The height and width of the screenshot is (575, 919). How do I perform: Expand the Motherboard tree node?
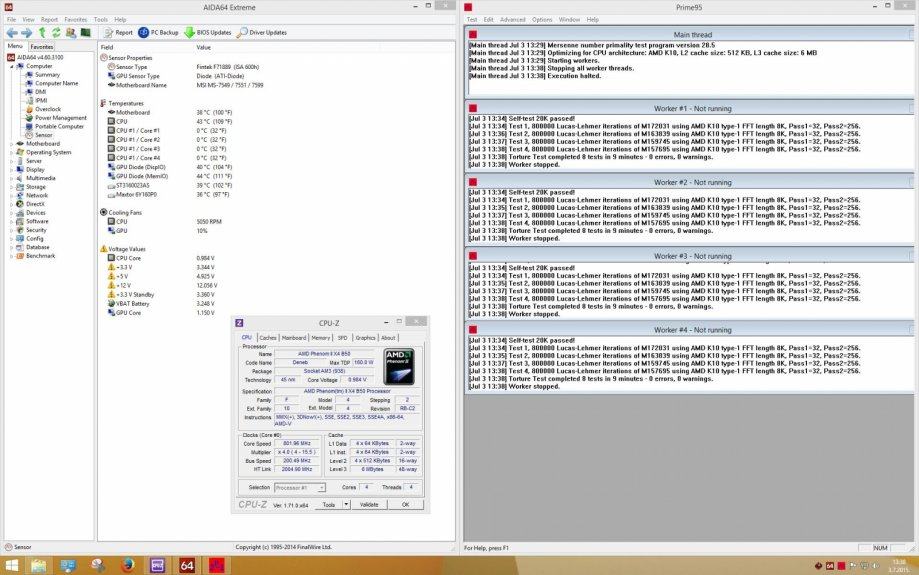pyautogui.click(x=12, y=144)
